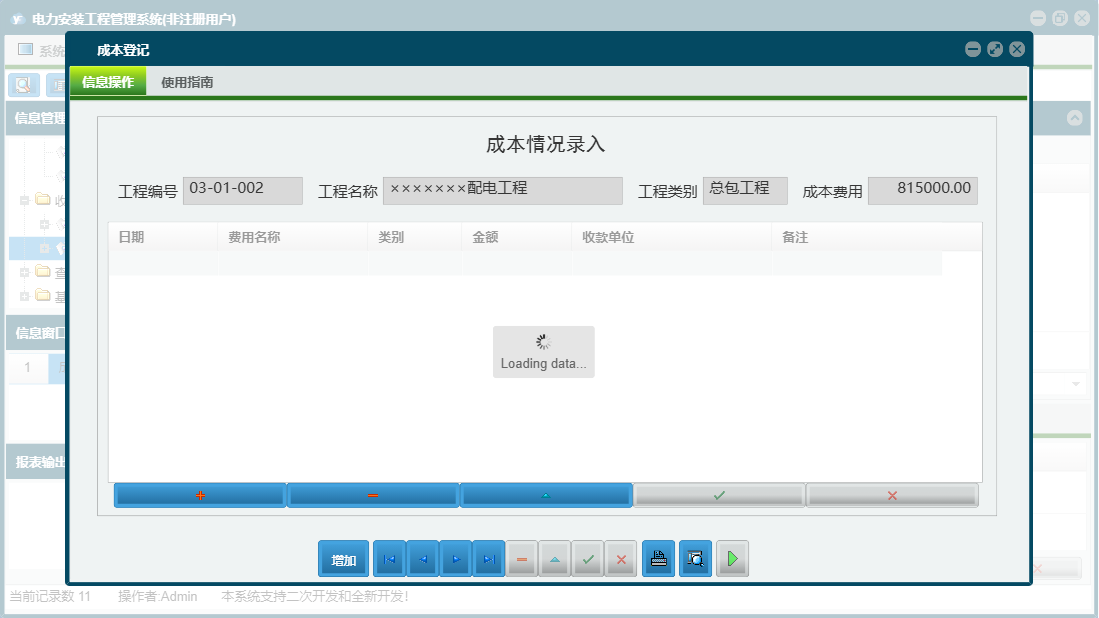Click the minus icon to delete a record

point(522,558)
